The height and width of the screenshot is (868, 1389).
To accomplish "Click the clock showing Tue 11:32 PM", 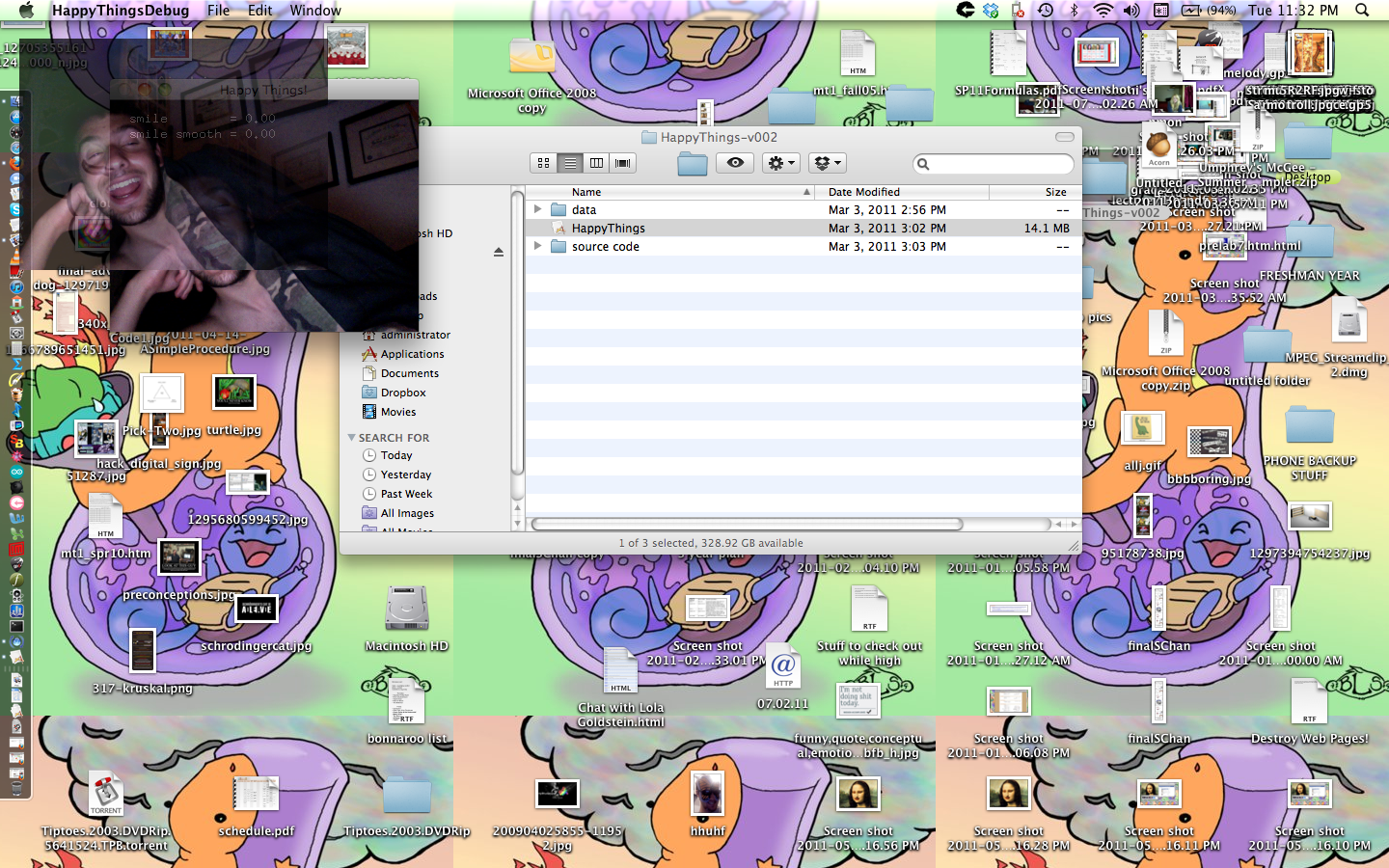I will (1294, 11).
